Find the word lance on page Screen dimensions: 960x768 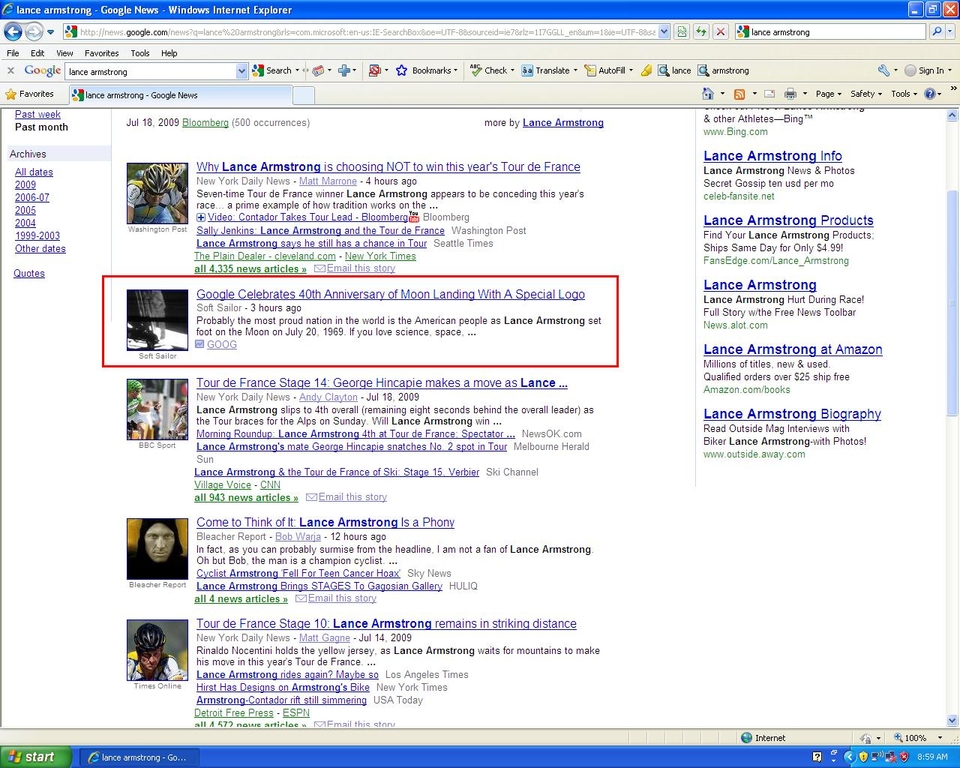click(674, 70)
